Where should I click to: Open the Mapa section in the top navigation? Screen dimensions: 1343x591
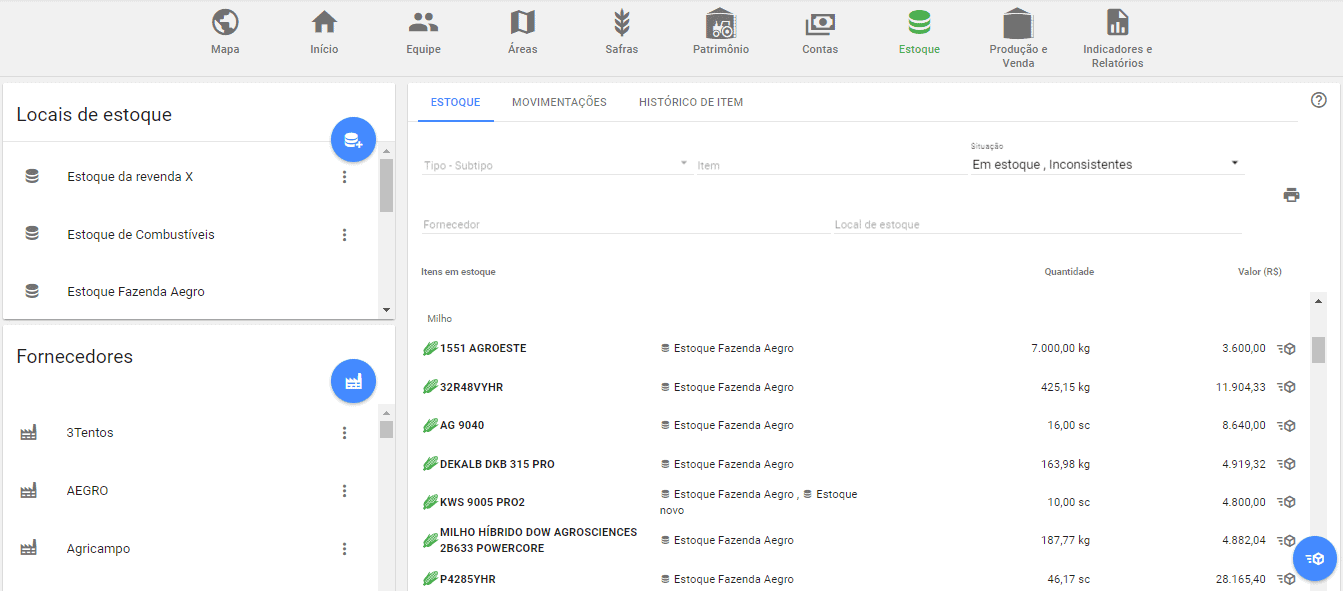[224, 31]
